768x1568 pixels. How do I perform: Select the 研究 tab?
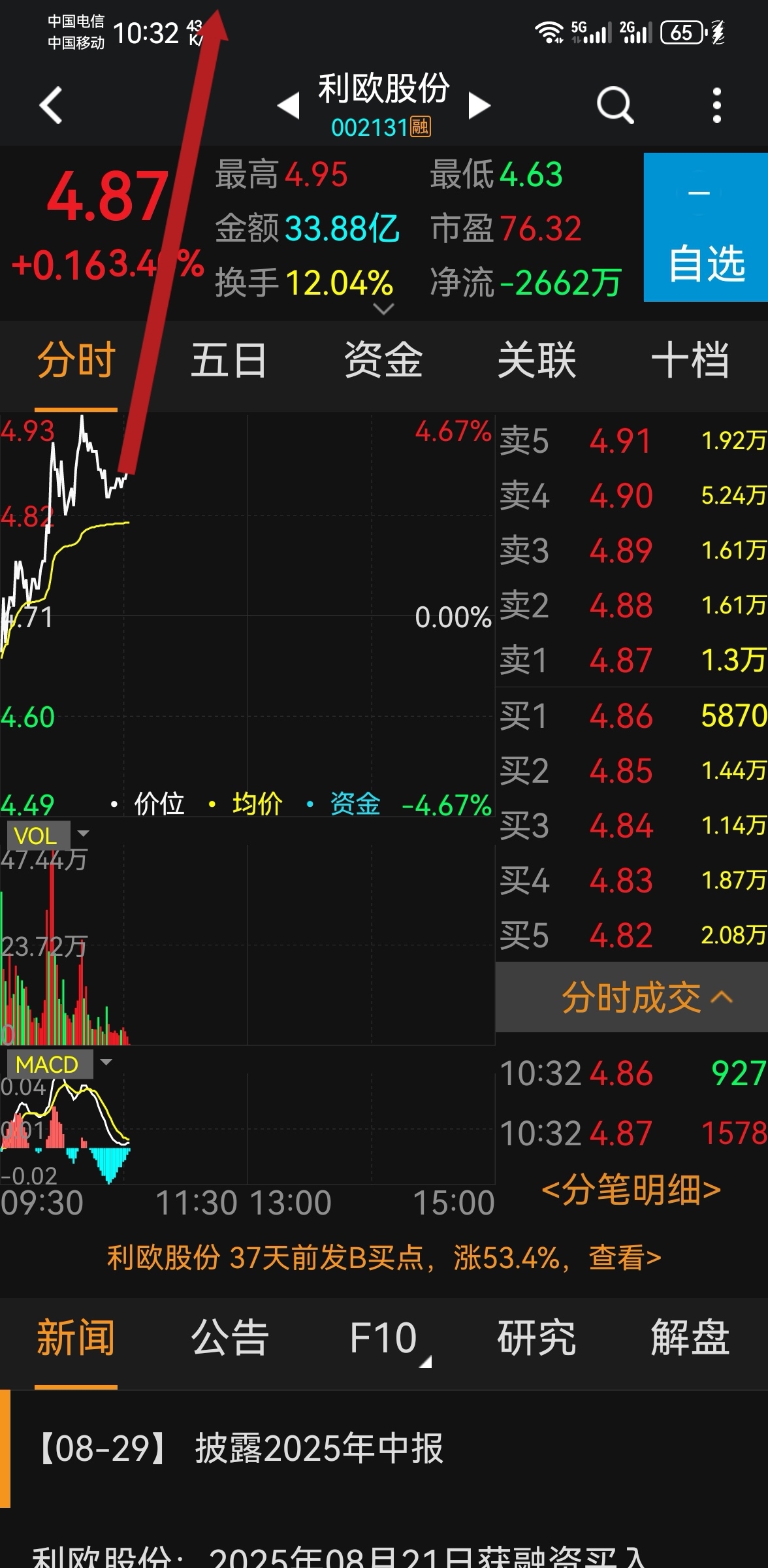pyautogui.click(x=537, y=1338)
